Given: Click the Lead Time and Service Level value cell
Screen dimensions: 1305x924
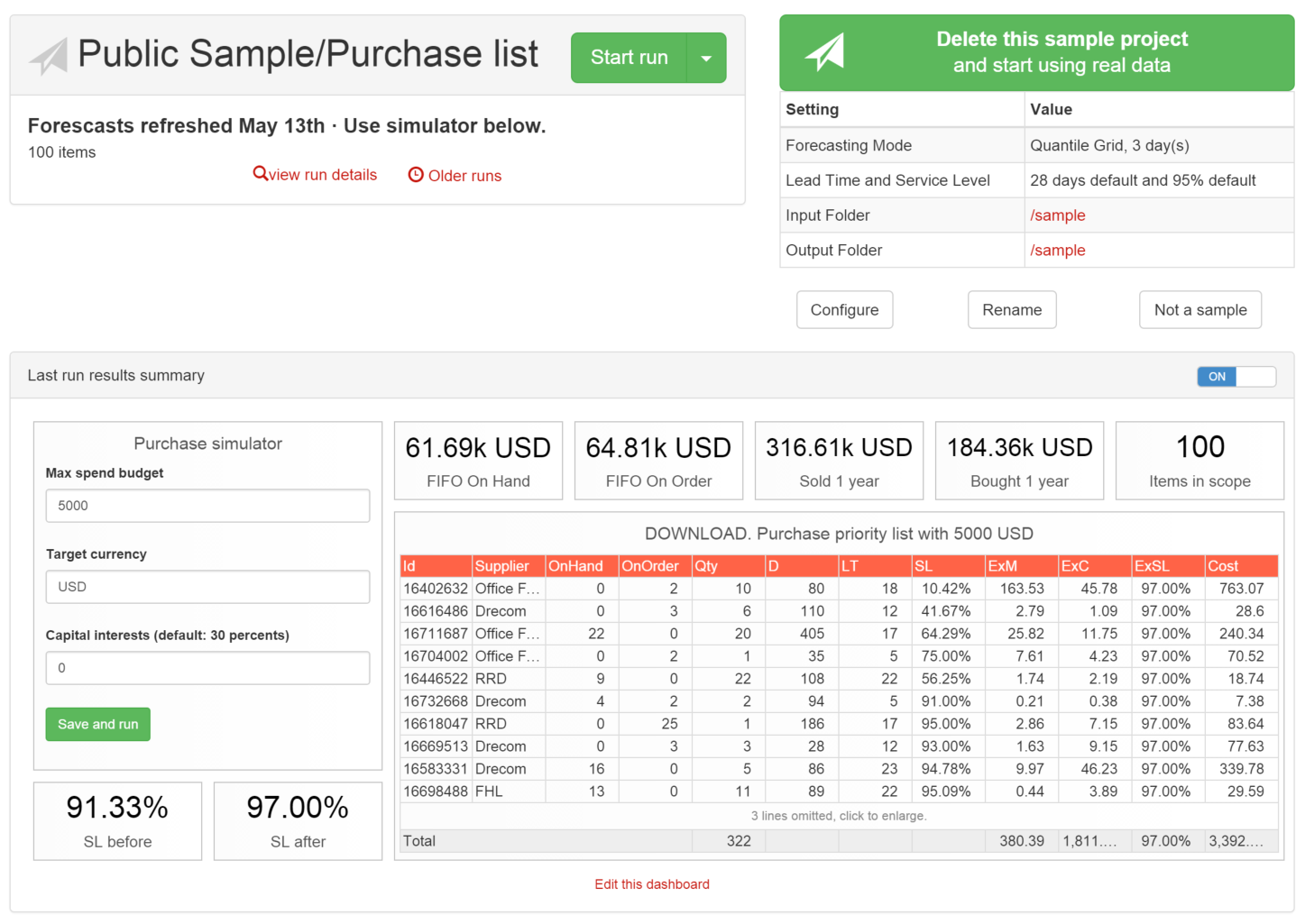Looking at the screenshot, I should point(1159,180).
